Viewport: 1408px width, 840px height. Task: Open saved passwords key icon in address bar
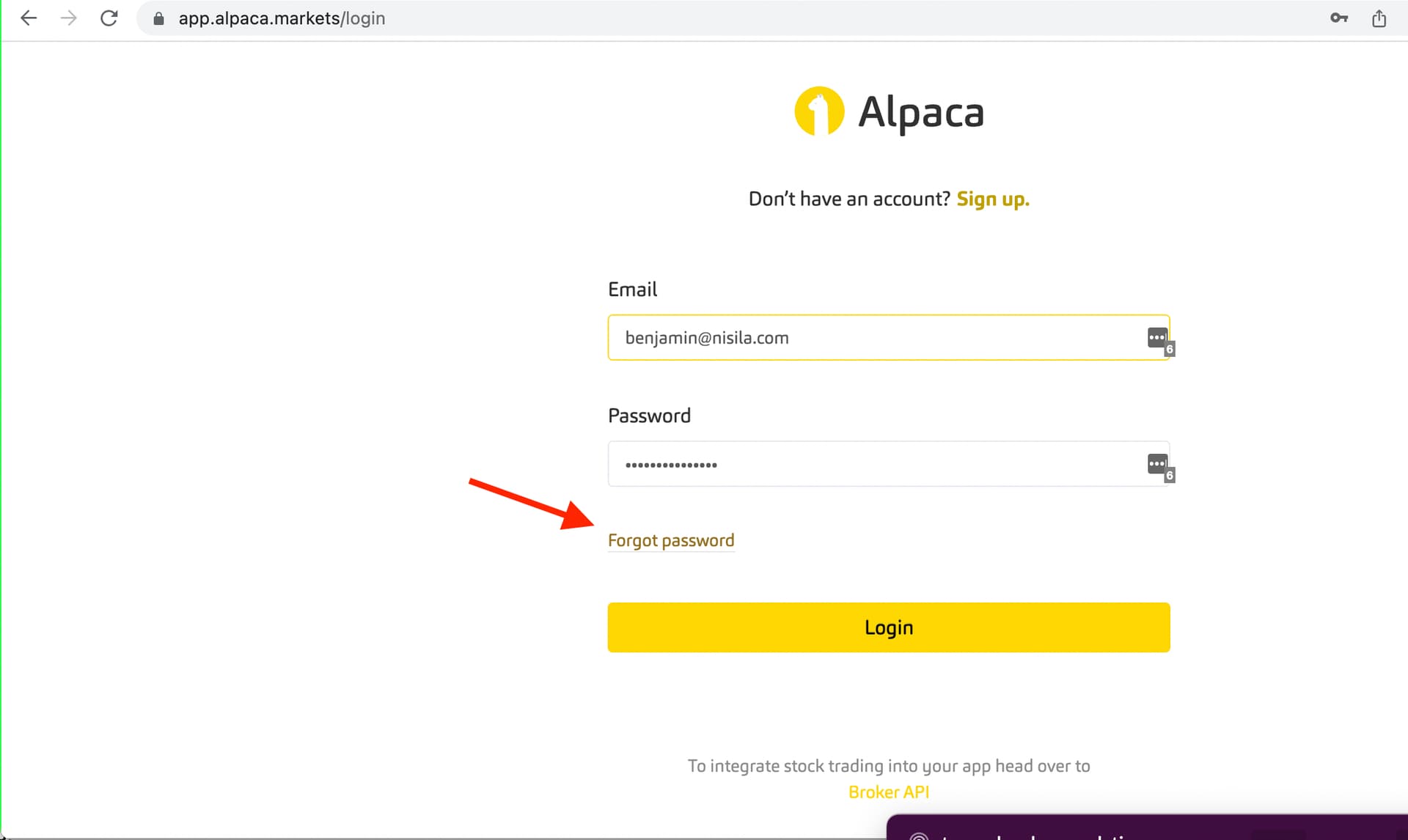pos(1339,18)
